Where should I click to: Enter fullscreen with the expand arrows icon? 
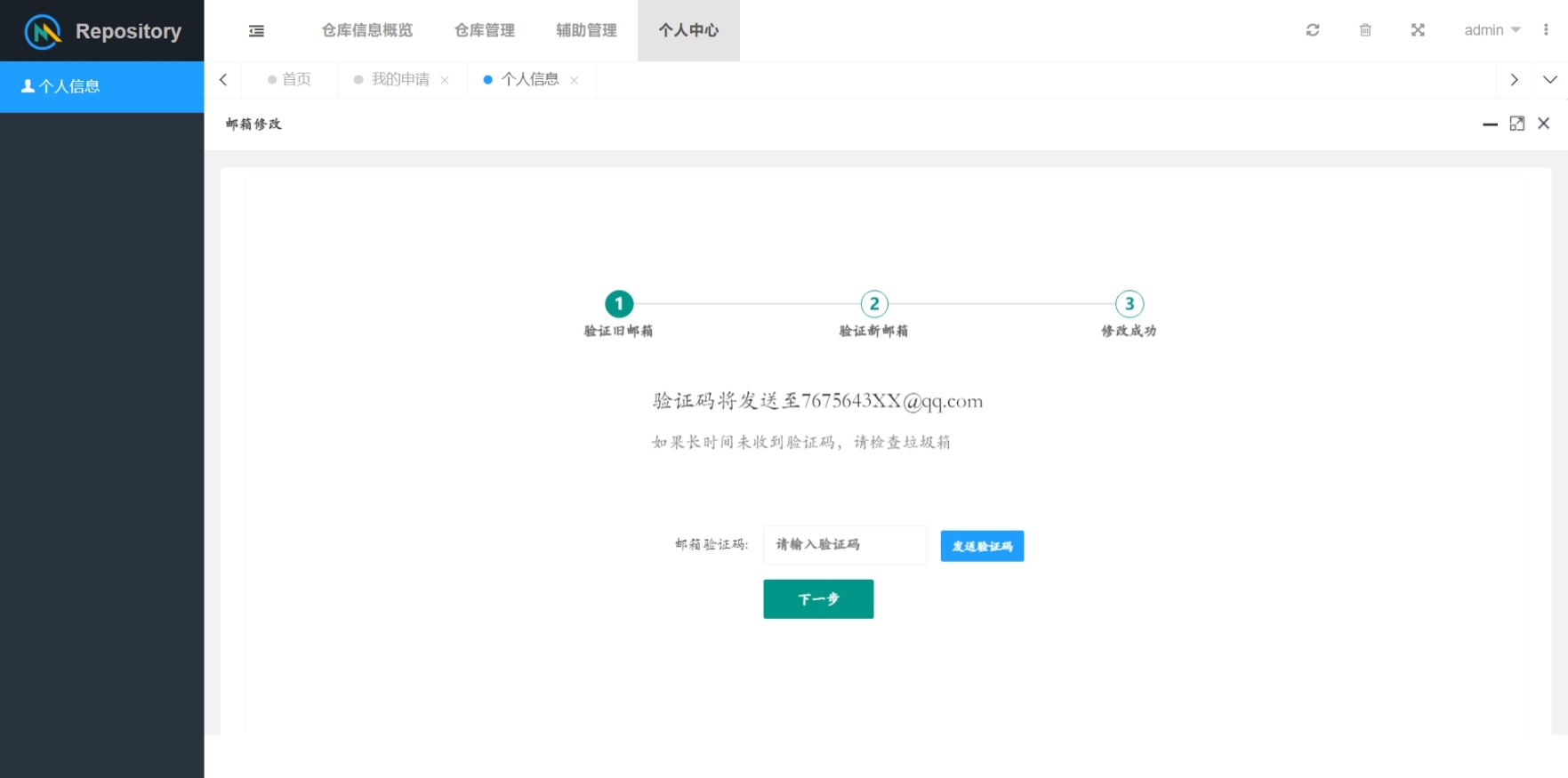(x=1418, y=30)
